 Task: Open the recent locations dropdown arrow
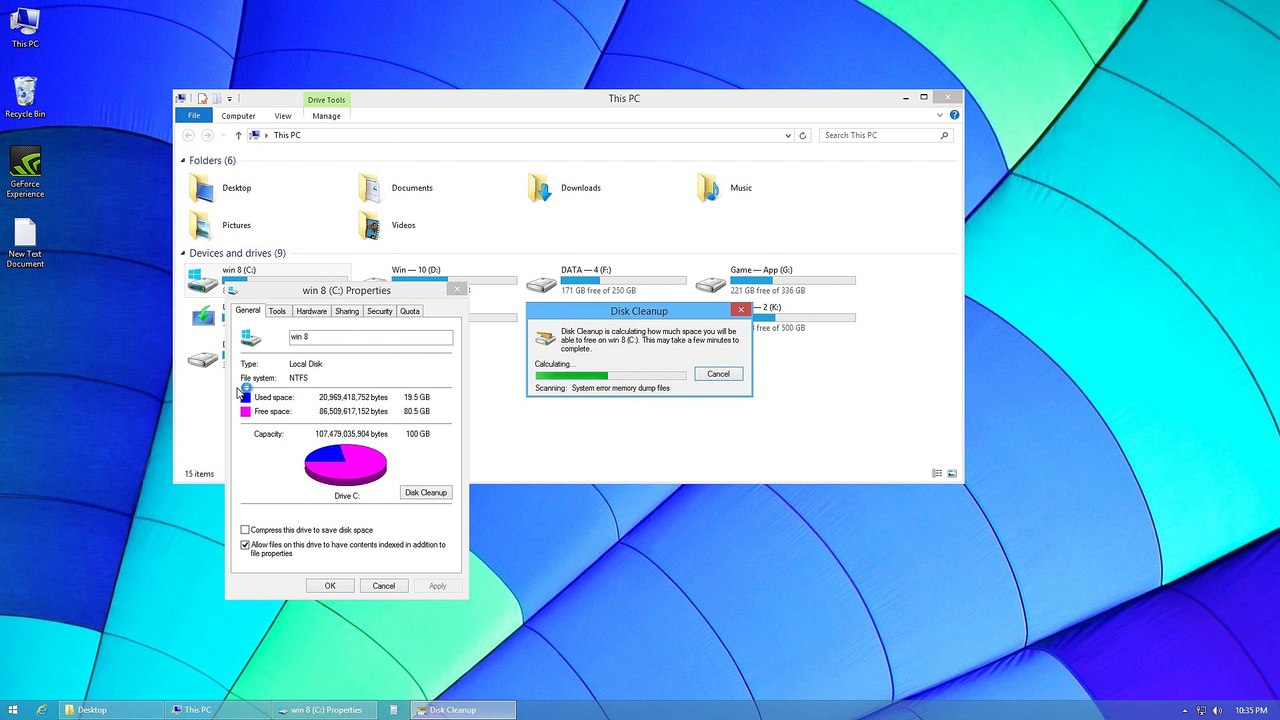click(x=222, y=135)
